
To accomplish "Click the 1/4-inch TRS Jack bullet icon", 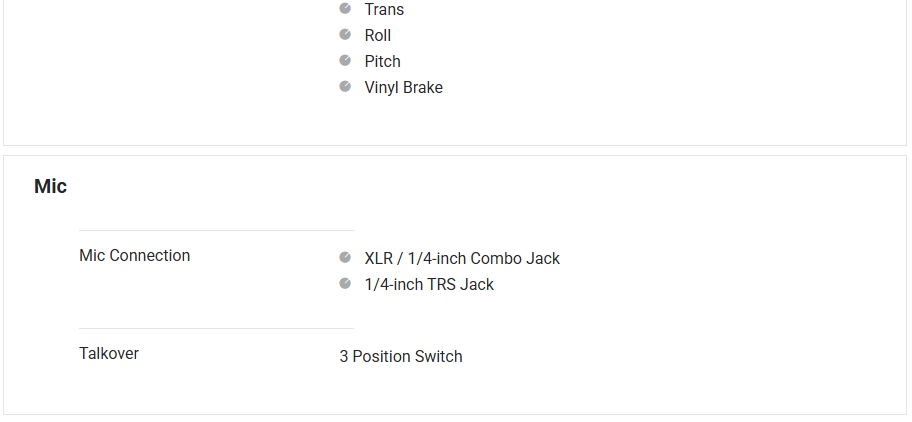I will pyautogui.click(x=345, y=283).
